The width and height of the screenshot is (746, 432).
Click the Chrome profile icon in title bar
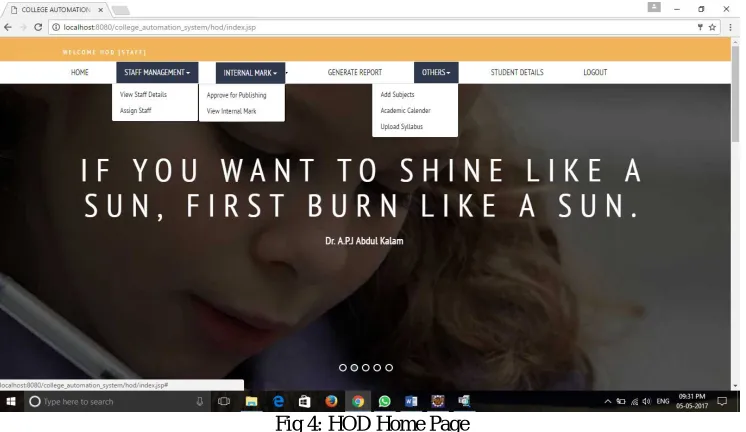coord(654,7)
